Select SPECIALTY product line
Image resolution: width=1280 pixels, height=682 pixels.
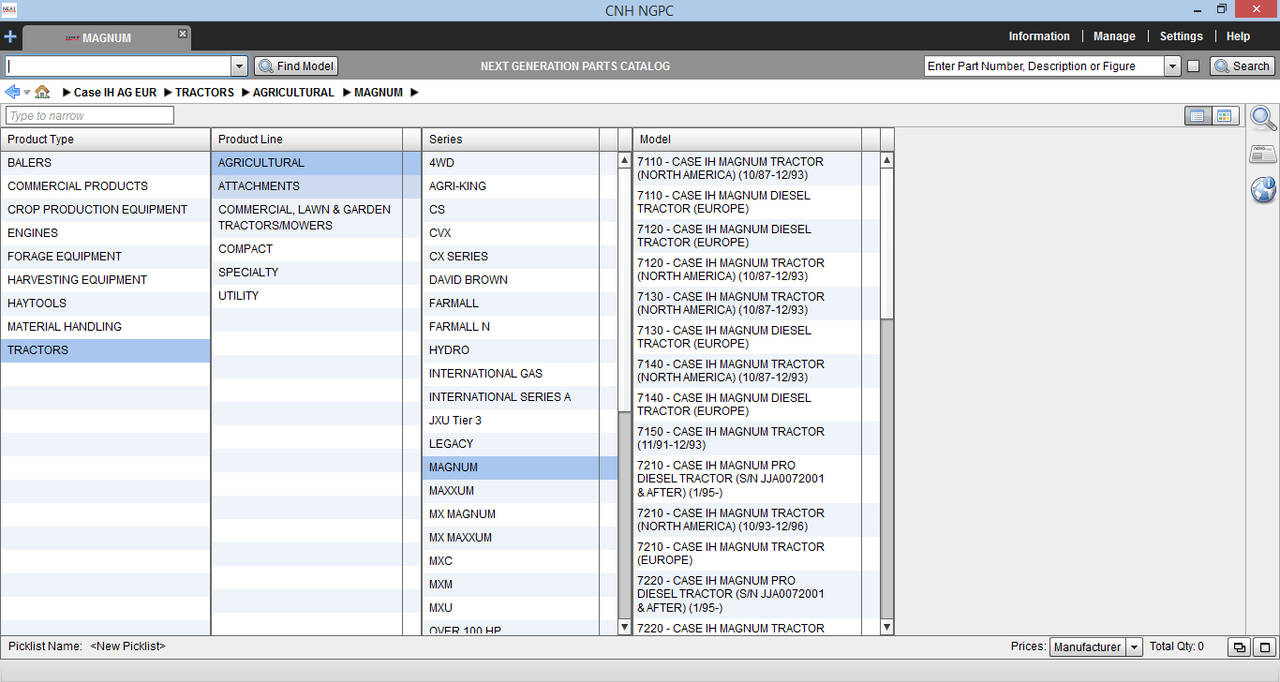316,272
